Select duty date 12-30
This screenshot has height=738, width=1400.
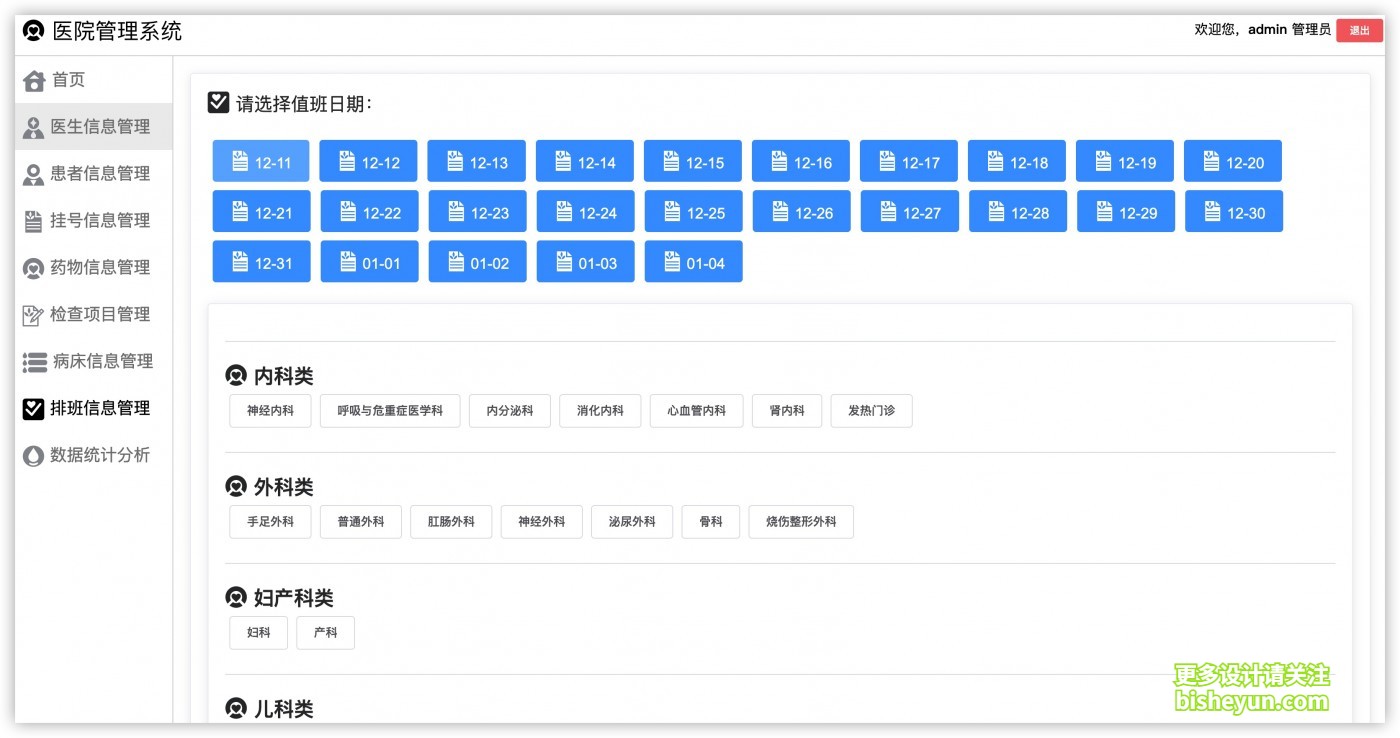pos(1233,211)
